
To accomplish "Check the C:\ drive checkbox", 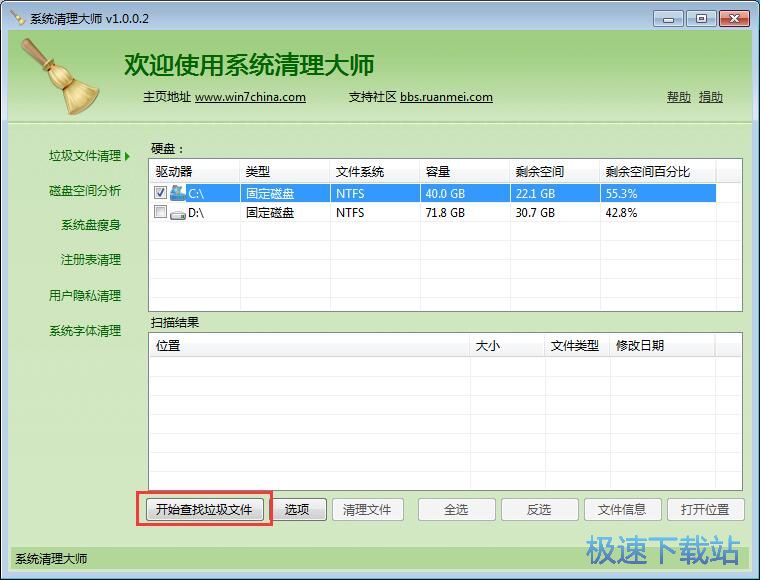I will 160,193.
